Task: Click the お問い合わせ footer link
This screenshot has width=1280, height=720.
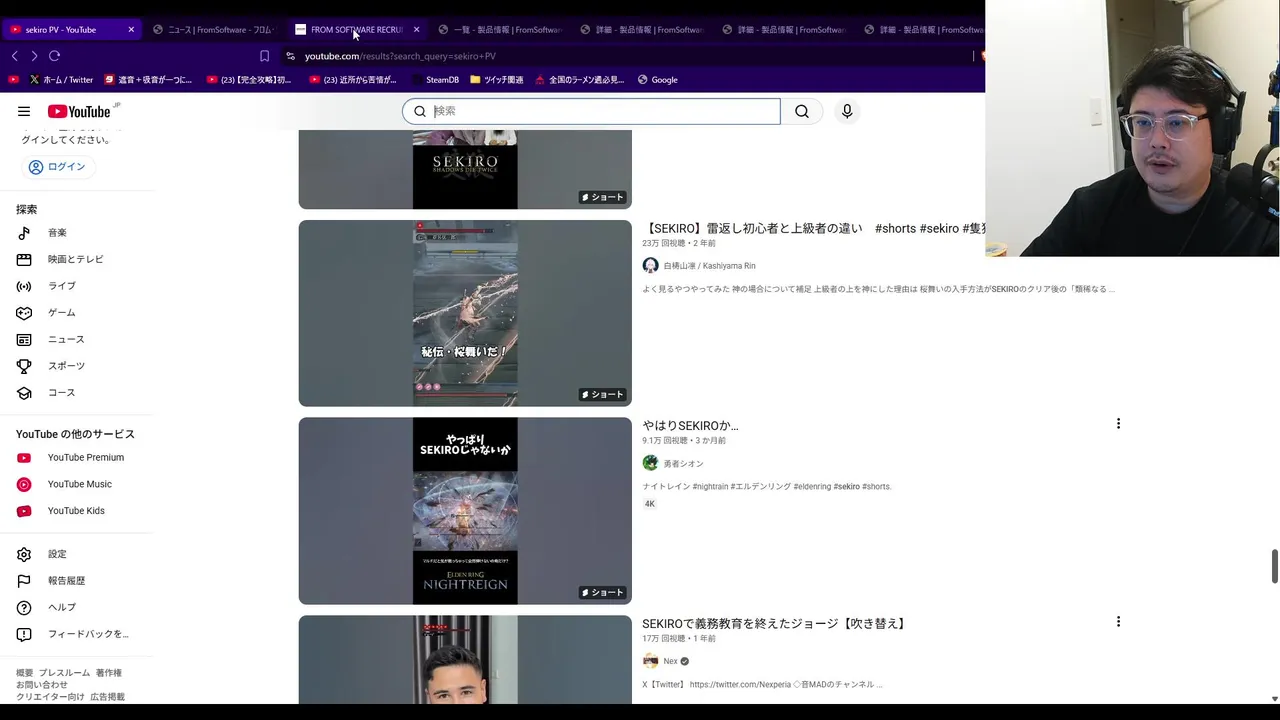Action: point(42,685)
